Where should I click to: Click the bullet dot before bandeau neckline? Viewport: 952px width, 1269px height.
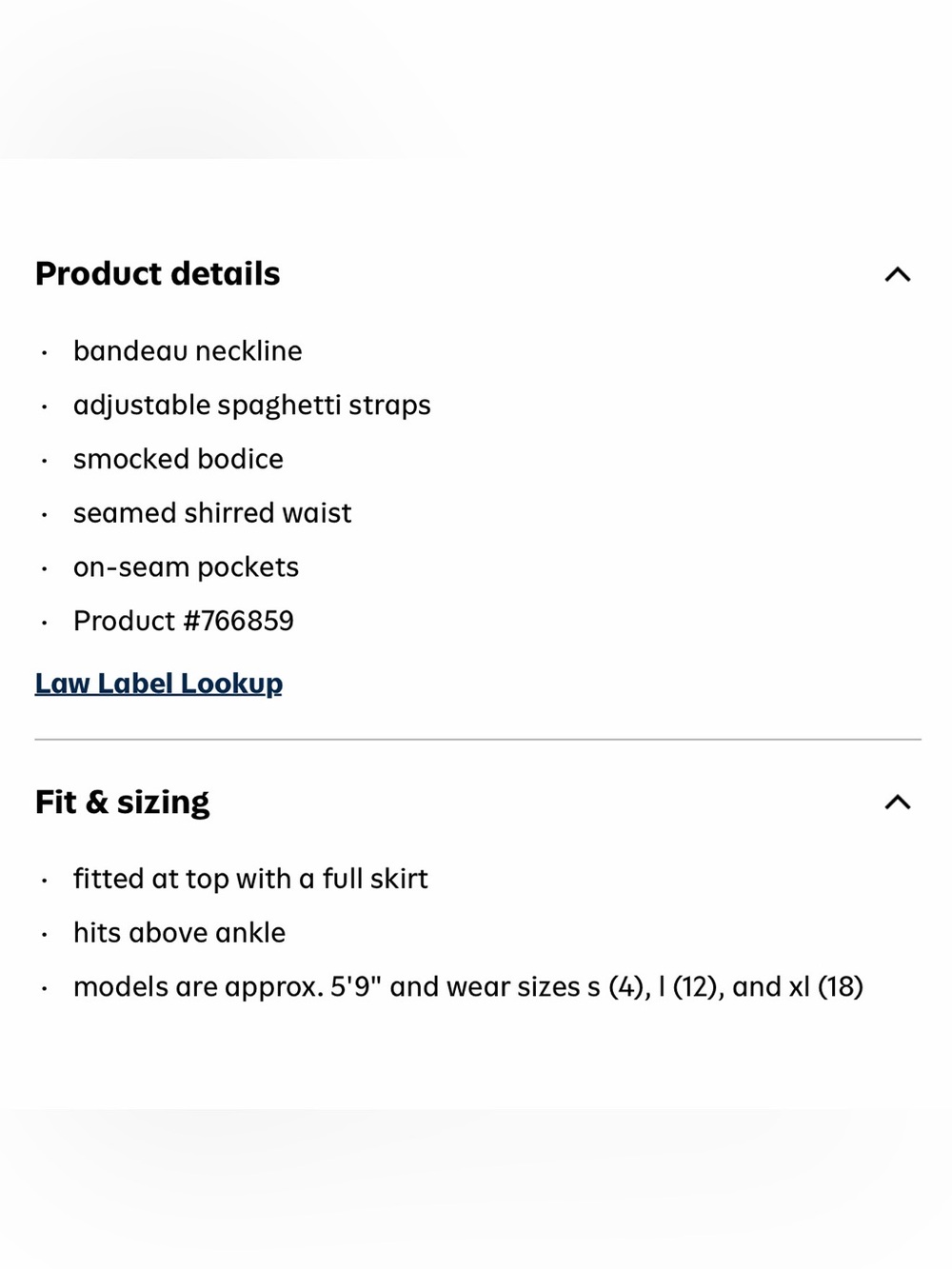click(x=44, y=353)
